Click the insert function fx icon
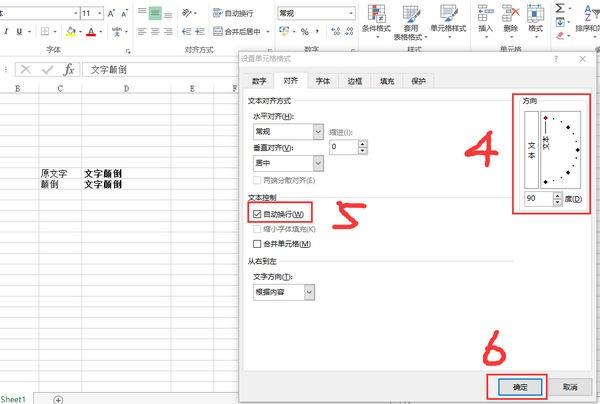 pos(69,70)
